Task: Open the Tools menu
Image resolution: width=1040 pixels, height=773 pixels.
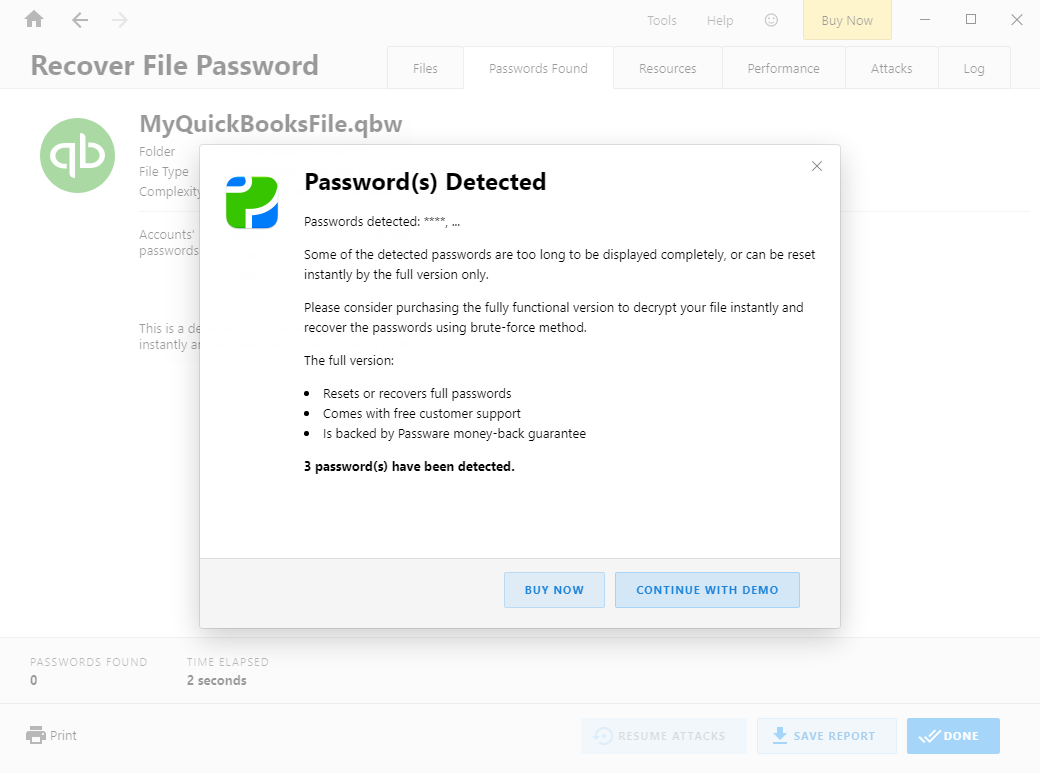Action: [x=661, y=21]
